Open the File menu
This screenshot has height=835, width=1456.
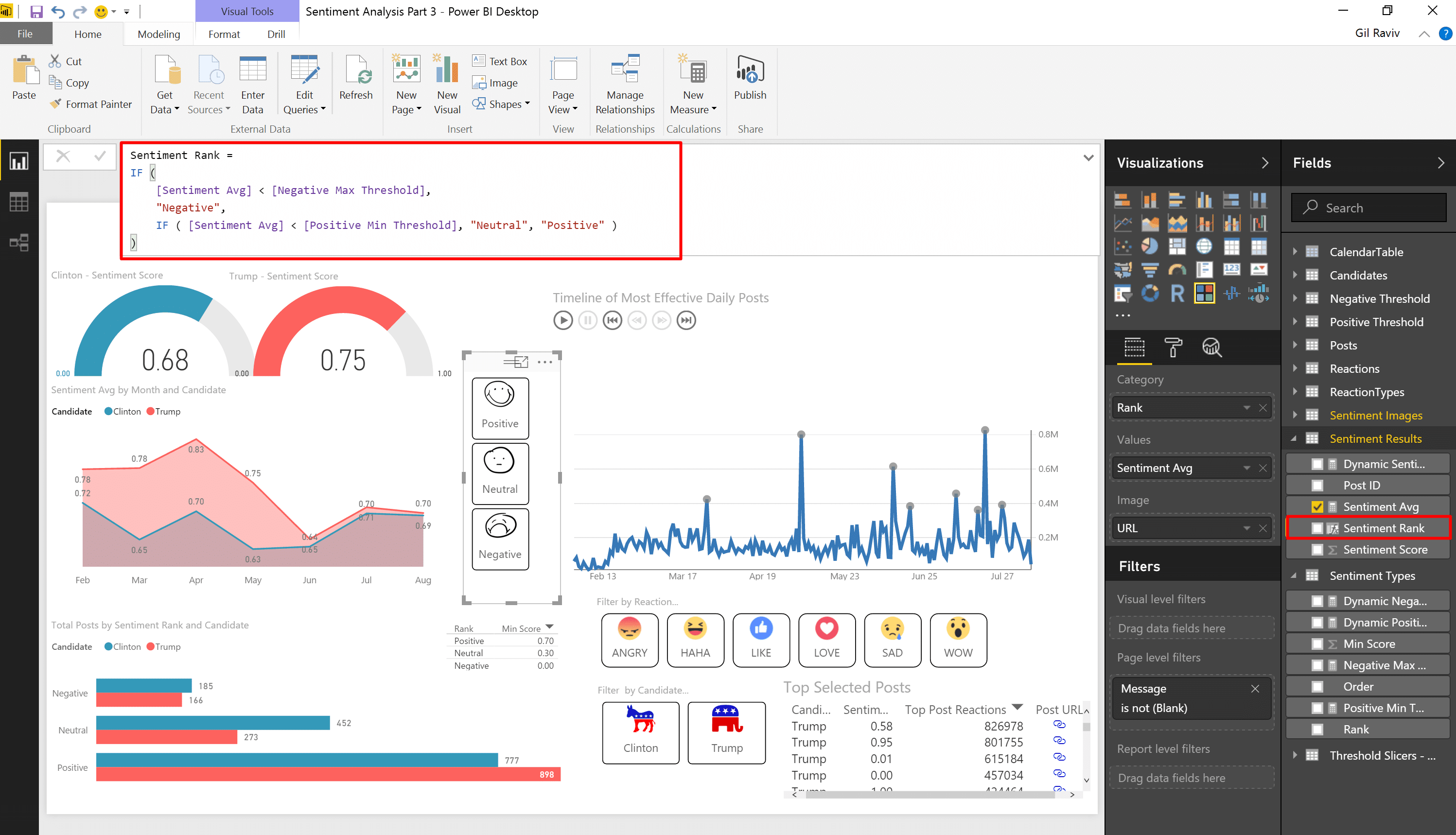point(25,34)
